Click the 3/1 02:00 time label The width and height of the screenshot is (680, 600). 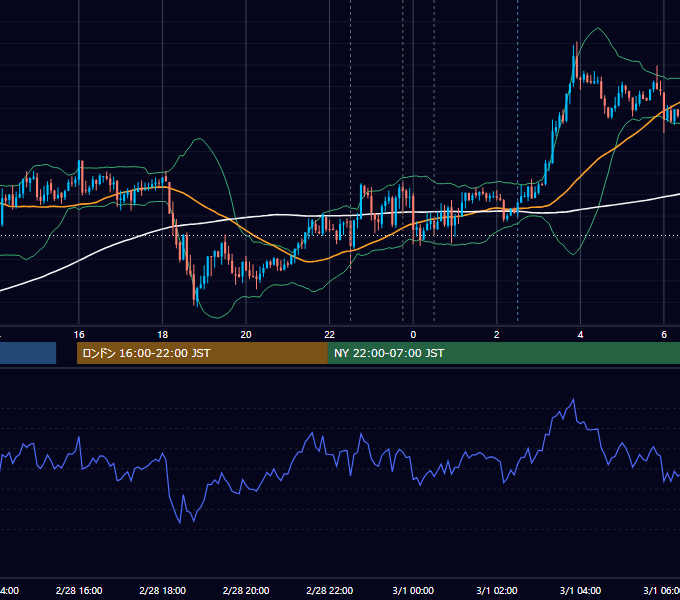[x=497, y=590]
